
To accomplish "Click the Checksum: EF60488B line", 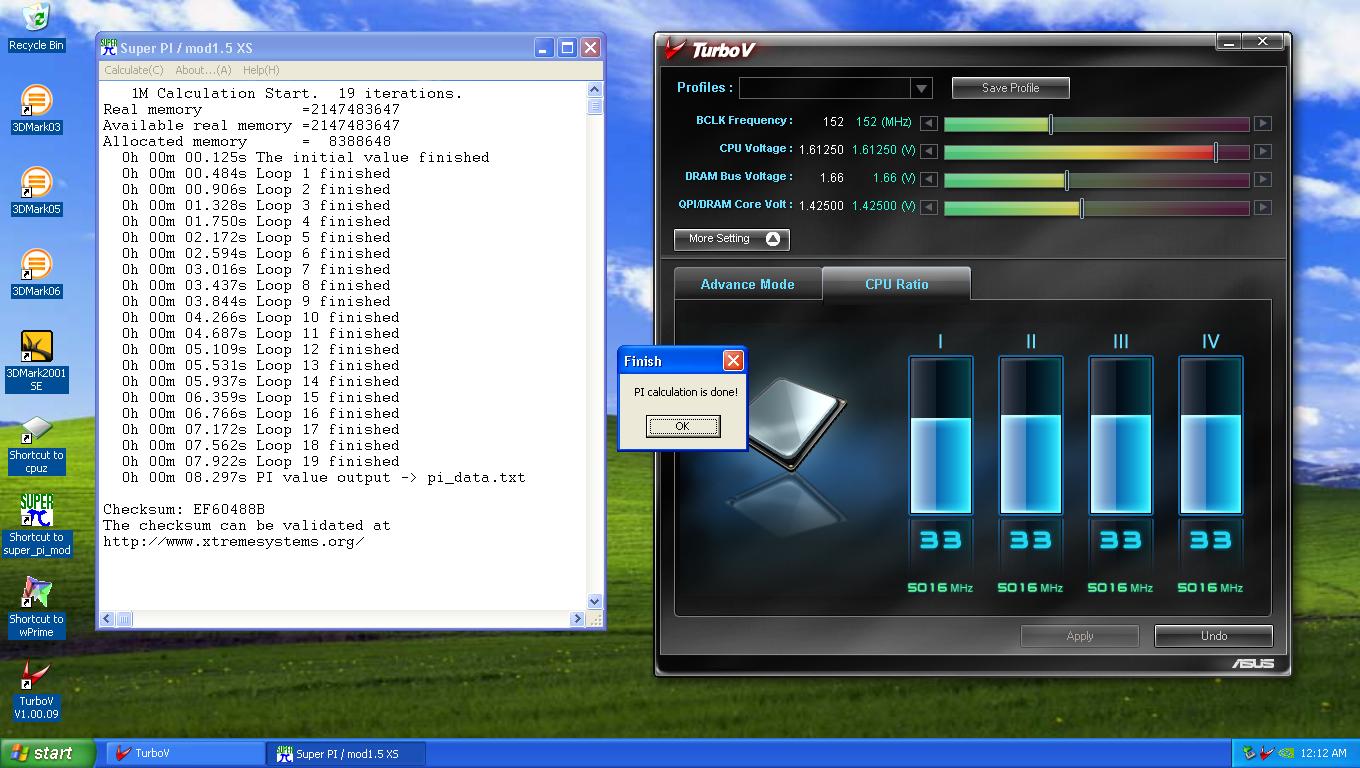I will [x=184, y=509].
